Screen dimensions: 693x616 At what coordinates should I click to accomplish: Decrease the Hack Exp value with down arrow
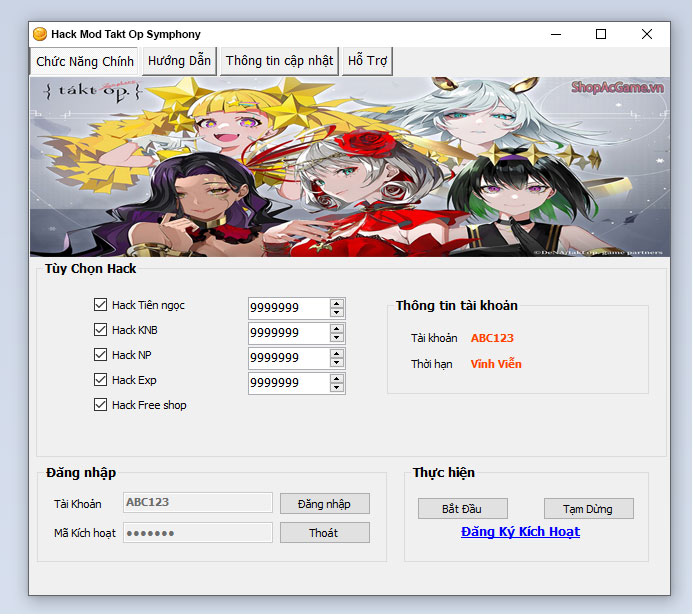coord(337,388)
